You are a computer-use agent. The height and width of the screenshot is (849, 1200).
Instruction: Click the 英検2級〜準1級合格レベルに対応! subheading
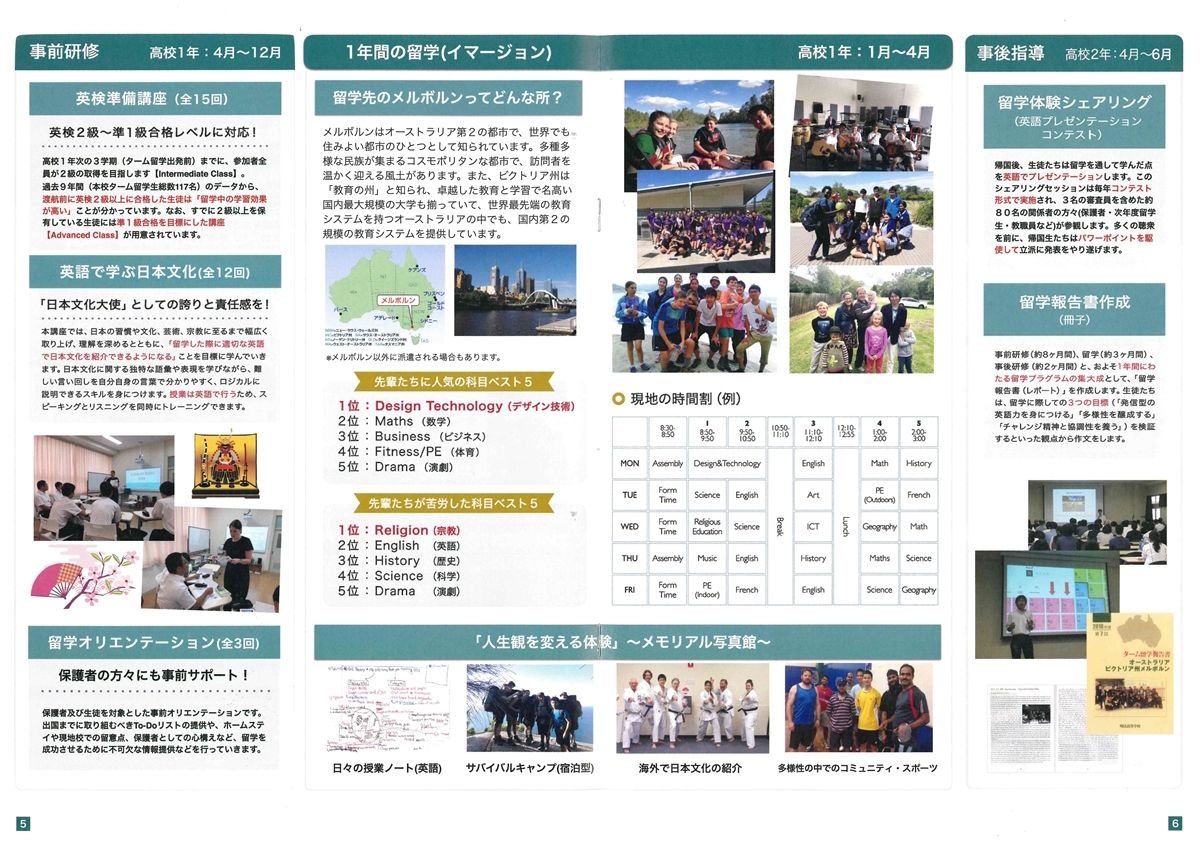click(154, 132)
